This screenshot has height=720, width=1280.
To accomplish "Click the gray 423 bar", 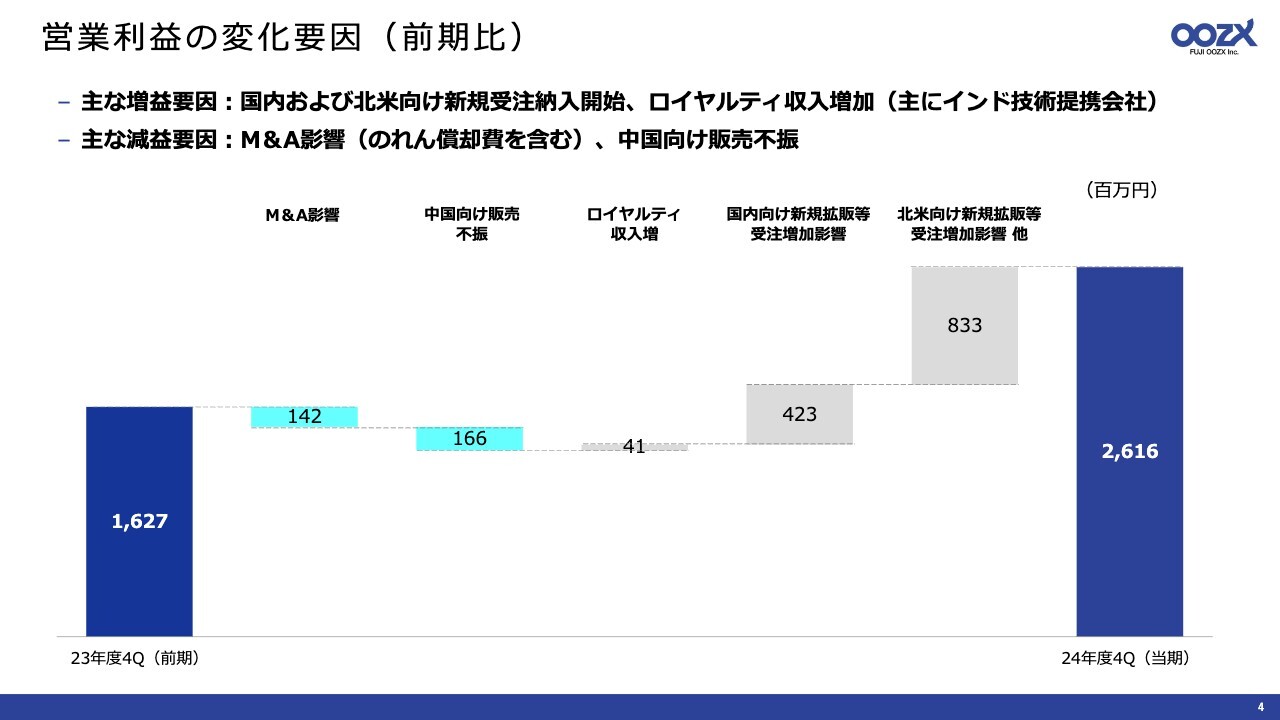I will (800, 414).
